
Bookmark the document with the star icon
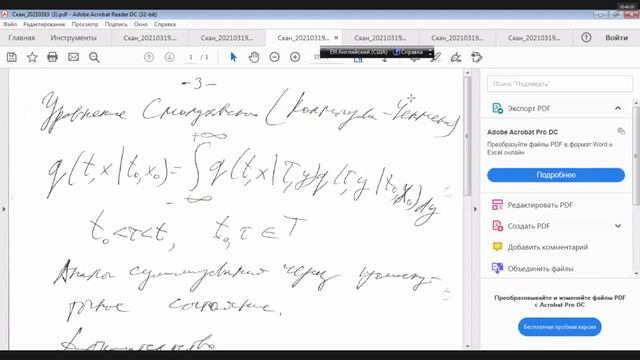32,57
